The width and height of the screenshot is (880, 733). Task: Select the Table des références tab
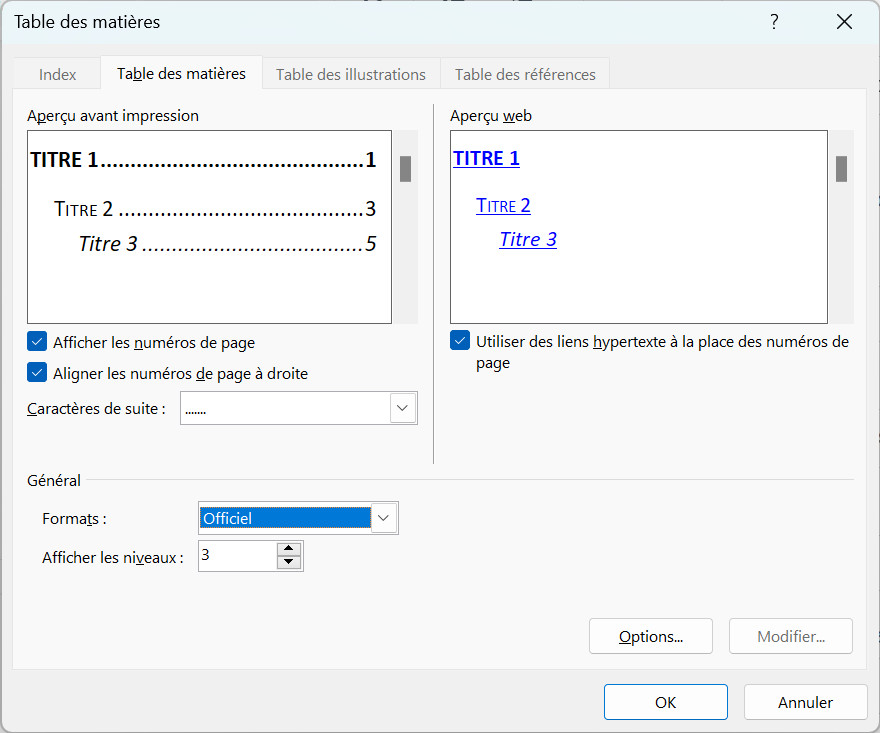(x=525, y=74)
